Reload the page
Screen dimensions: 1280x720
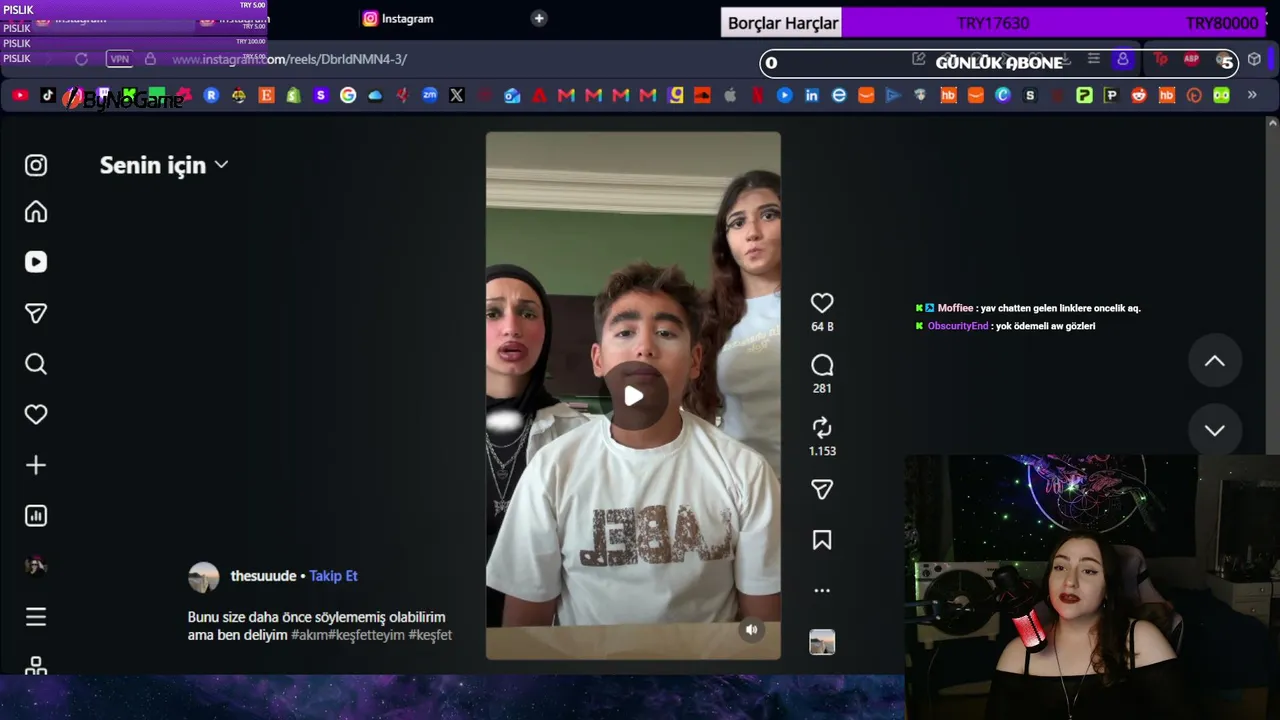(81, 59)
